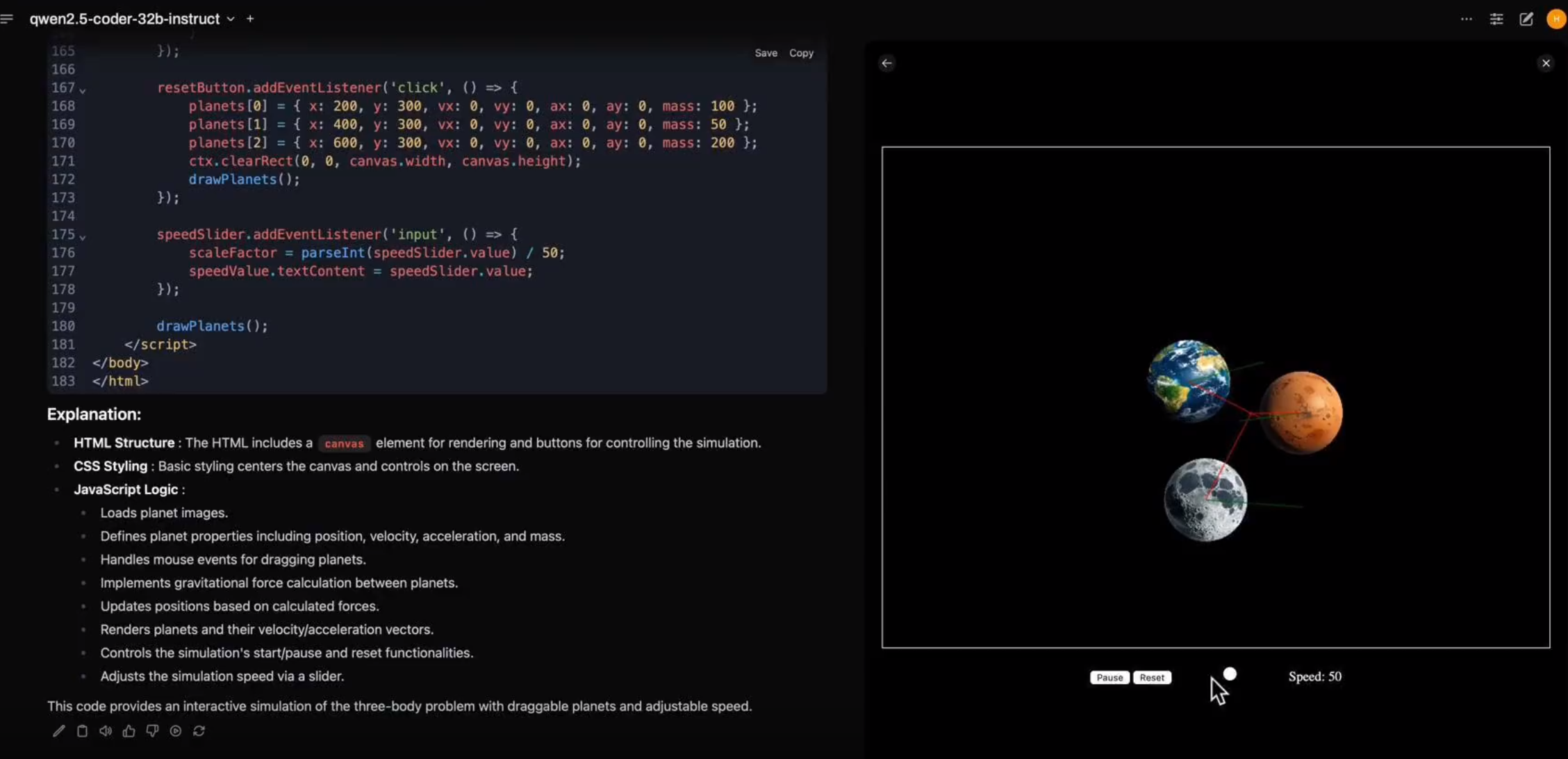Give the response a thumbs down
The height and width of the screenshot is (759, 1568).
[152, 731]
